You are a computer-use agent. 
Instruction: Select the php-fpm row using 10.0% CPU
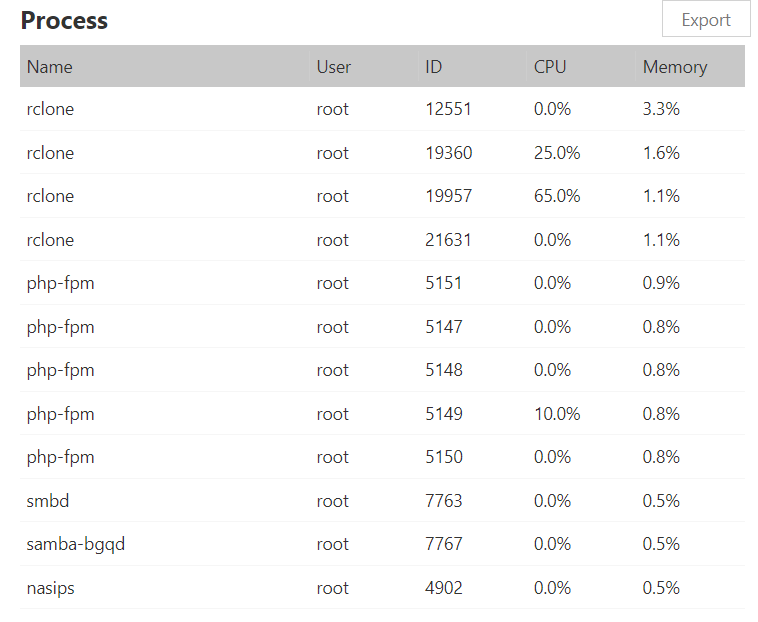tap(60, 414)
